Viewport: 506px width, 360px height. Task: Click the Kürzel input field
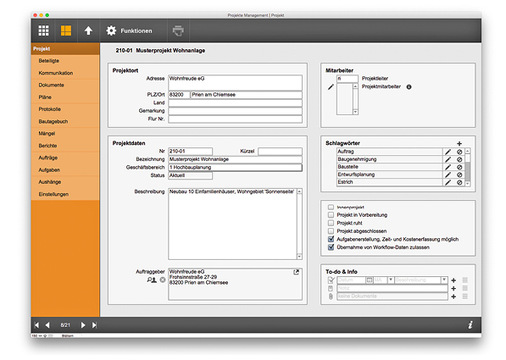click(x=280, y=151)
